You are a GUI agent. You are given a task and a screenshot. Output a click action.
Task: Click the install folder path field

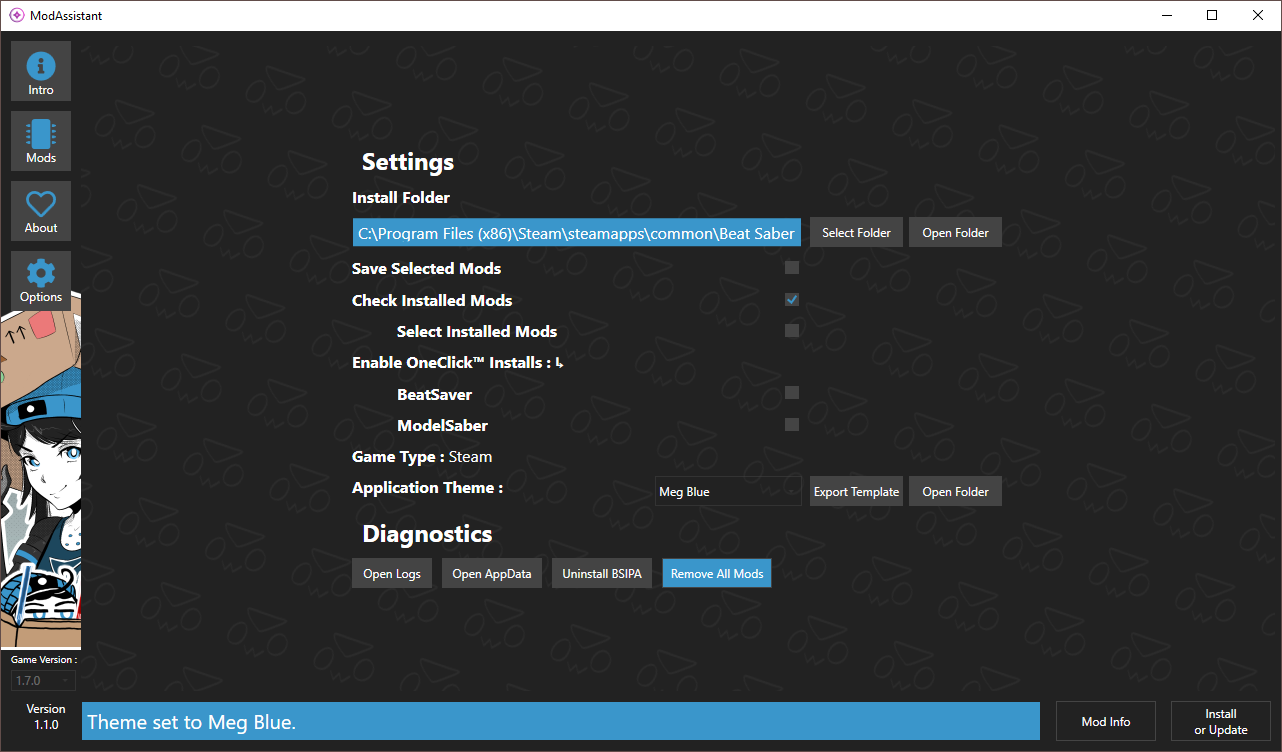click(577, 232)
